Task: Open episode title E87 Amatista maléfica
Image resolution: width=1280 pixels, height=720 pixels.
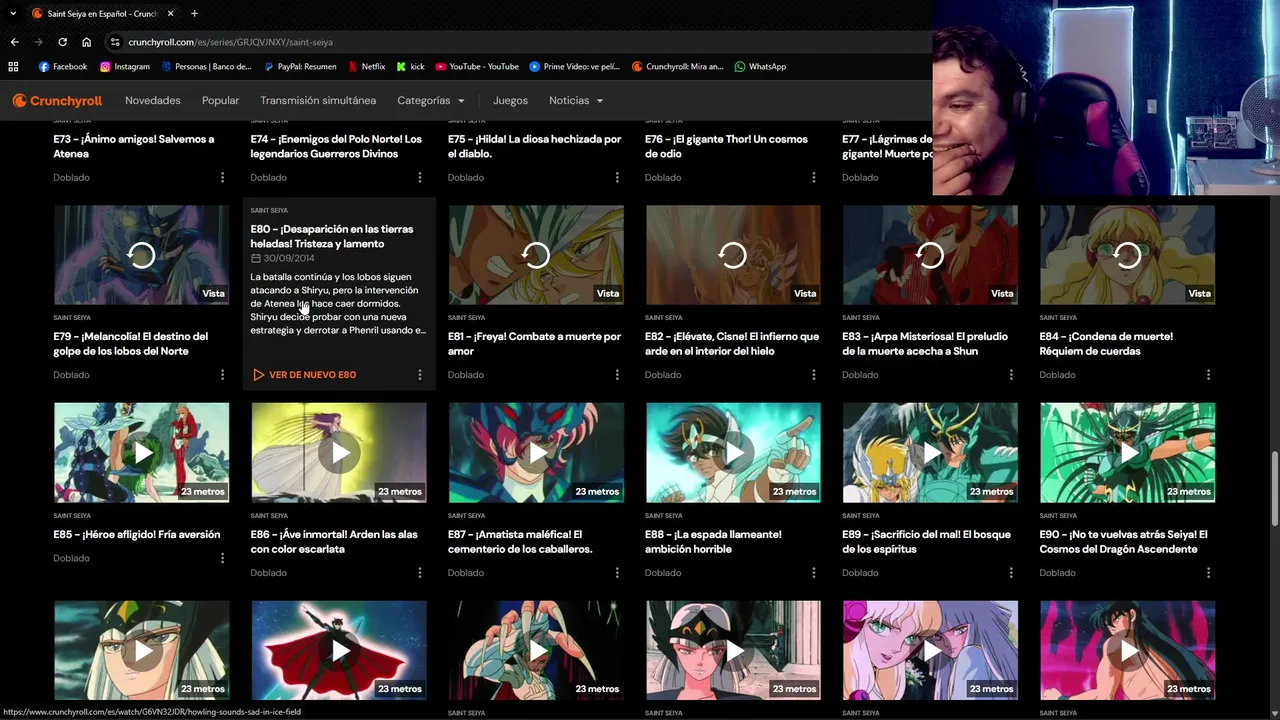Action: (520, 541)
